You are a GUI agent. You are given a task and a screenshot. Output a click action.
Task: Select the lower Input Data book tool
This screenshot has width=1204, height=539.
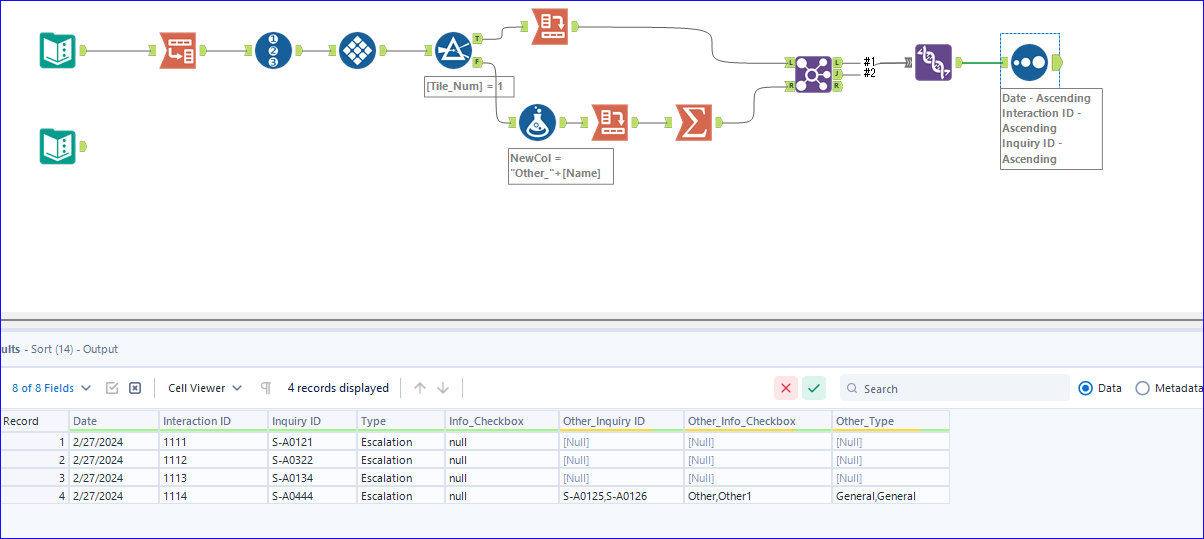pos(57,146)
